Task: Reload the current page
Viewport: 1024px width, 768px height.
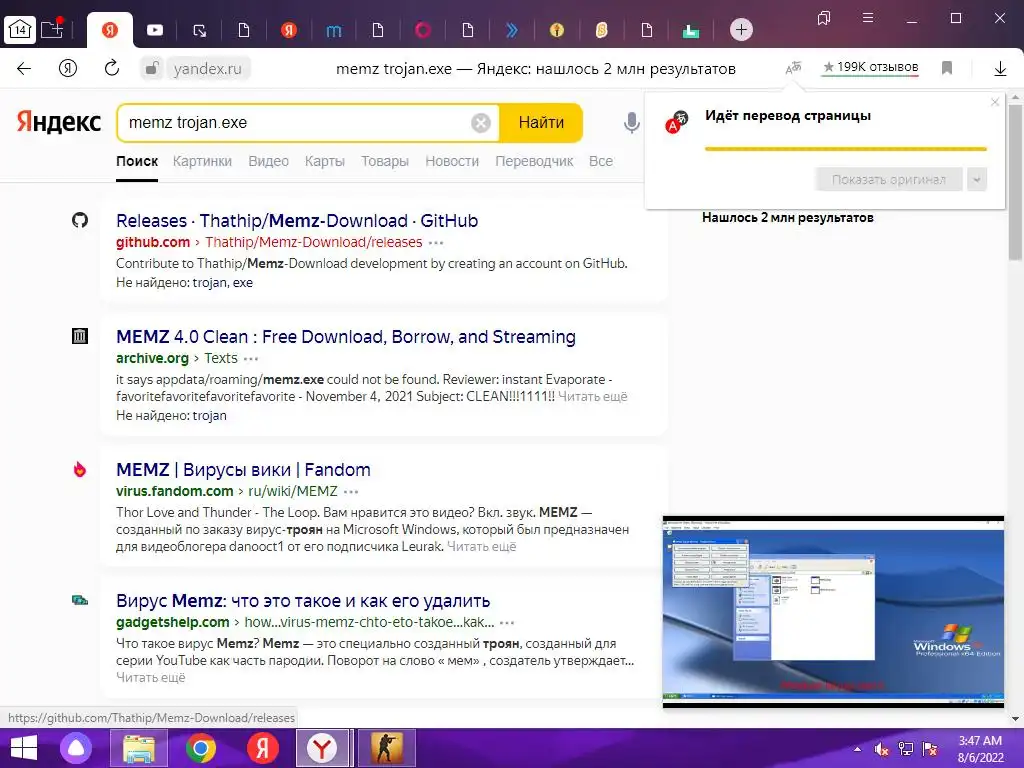Action: [112, 69]
